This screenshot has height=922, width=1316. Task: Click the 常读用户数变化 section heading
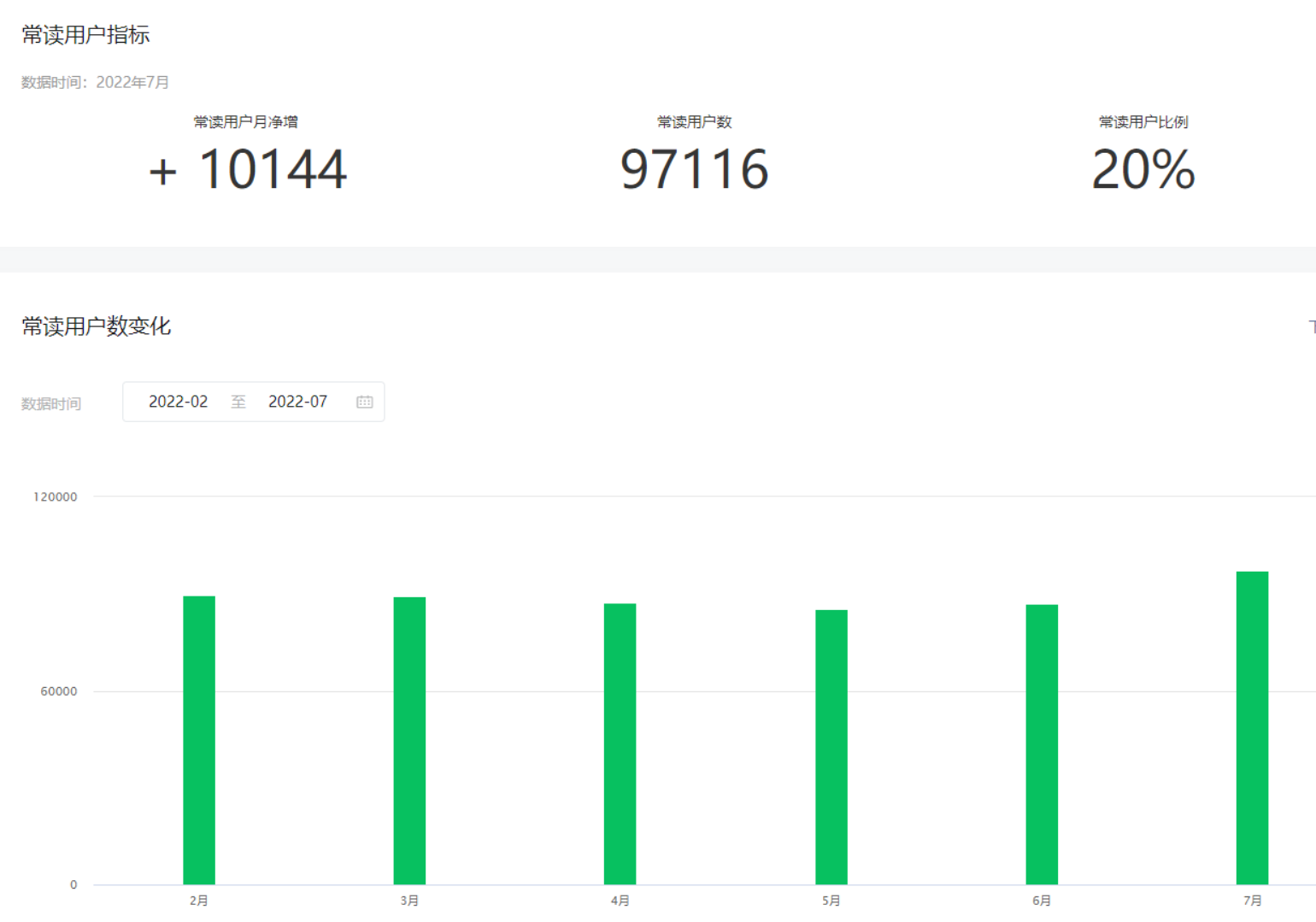[97, 326]
